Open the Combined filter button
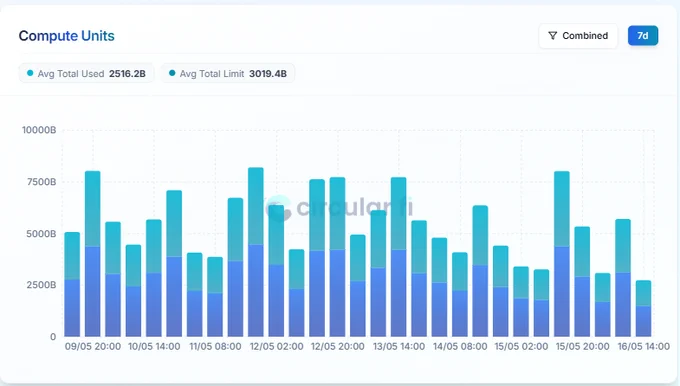The width and height of the screenshot is (680, 386). pos(578,36)
